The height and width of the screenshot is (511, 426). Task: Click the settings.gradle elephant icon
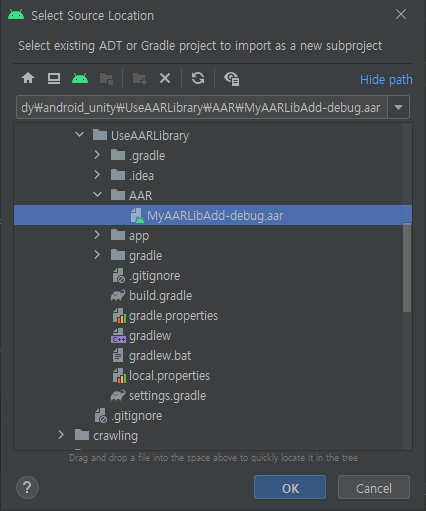point(118,395)
